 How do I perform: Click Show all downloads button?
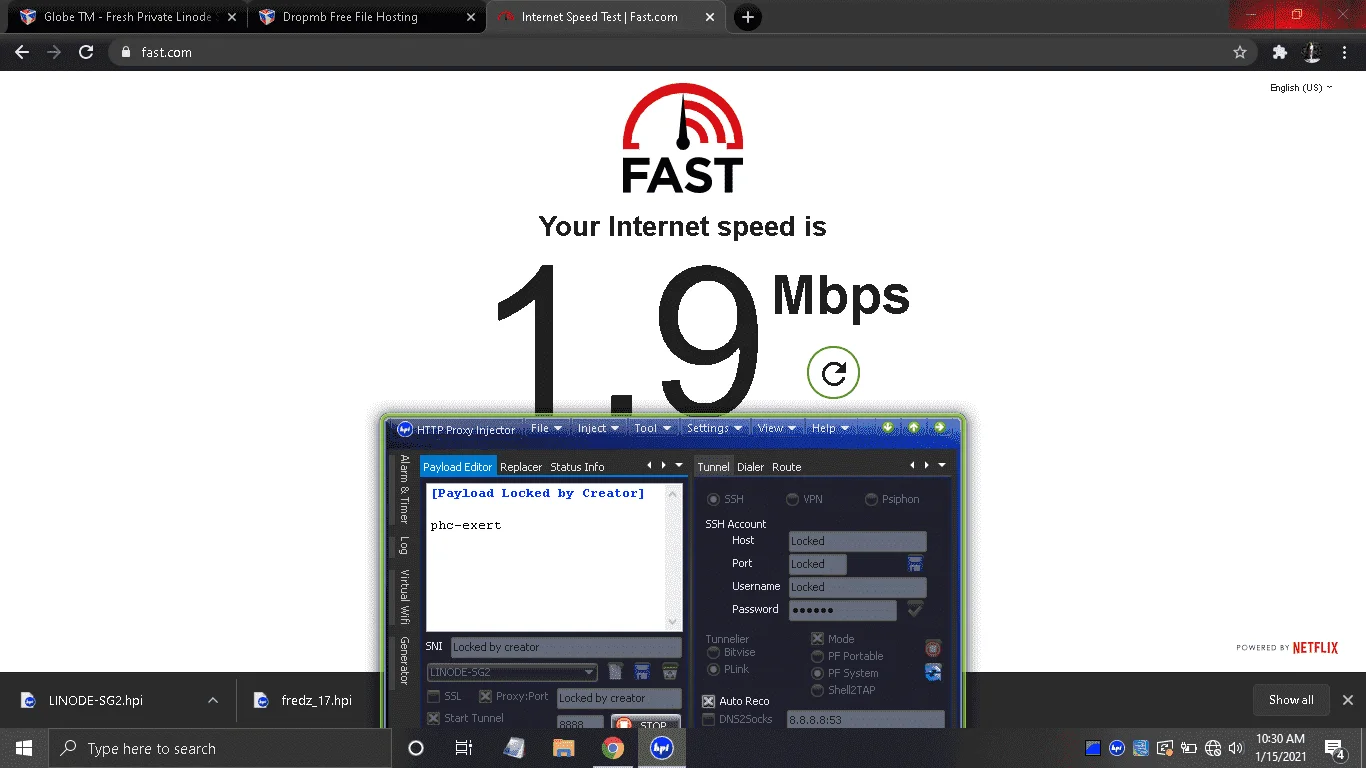[x=1291, y=700]
